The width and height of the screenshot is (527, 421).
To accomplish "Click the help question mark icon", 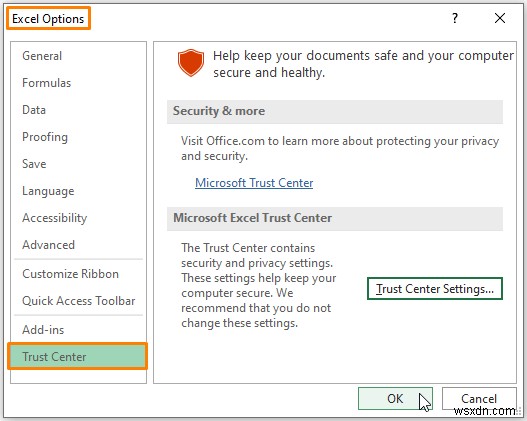I will (455, 18).
